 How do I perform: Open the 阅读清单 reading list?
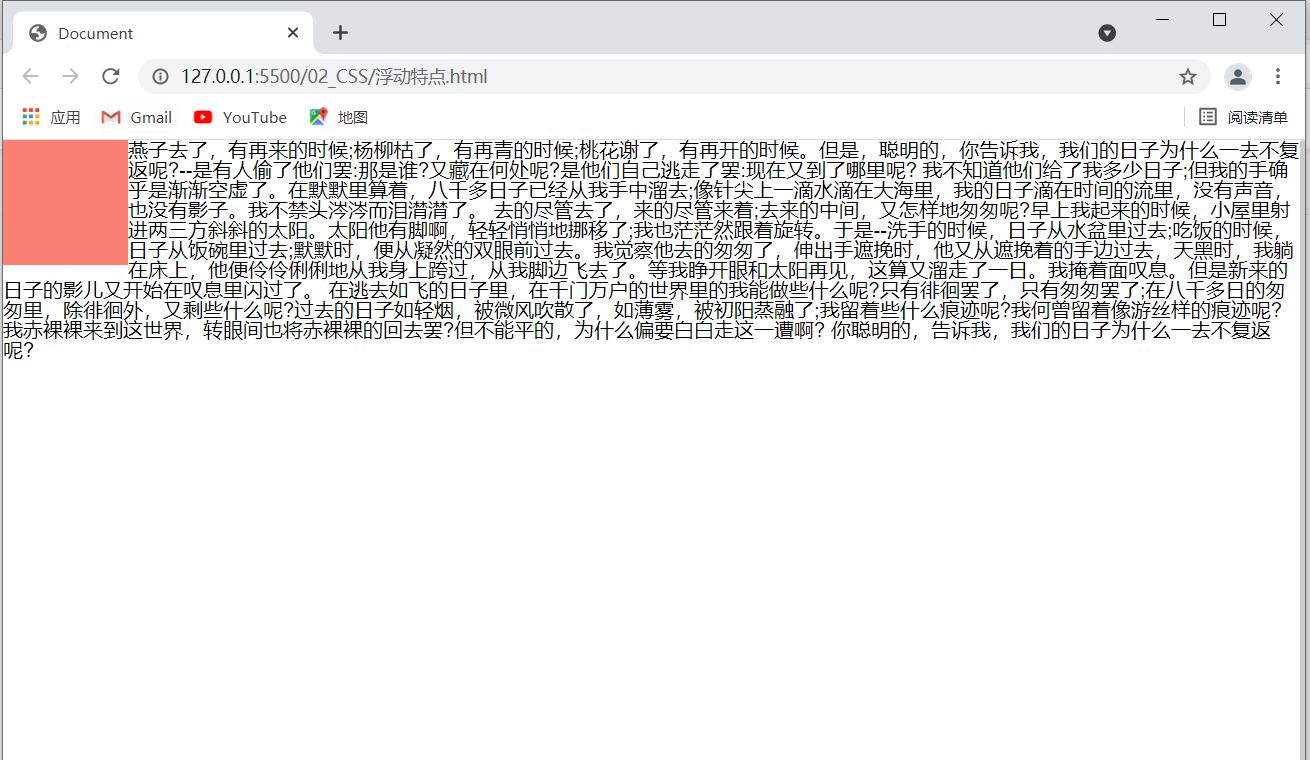tap(1244, 117)
